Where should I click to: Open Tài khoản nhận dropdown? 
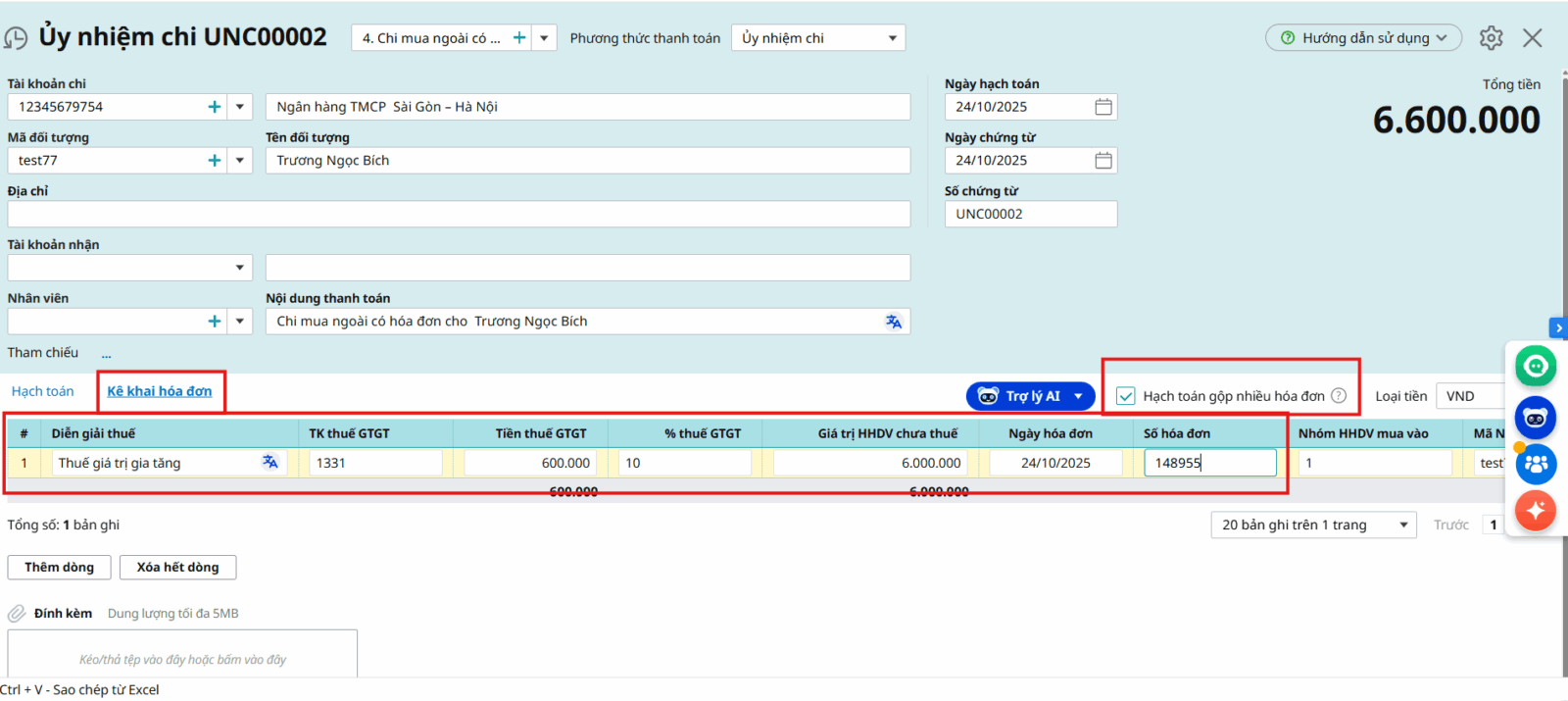pos(239,268)
